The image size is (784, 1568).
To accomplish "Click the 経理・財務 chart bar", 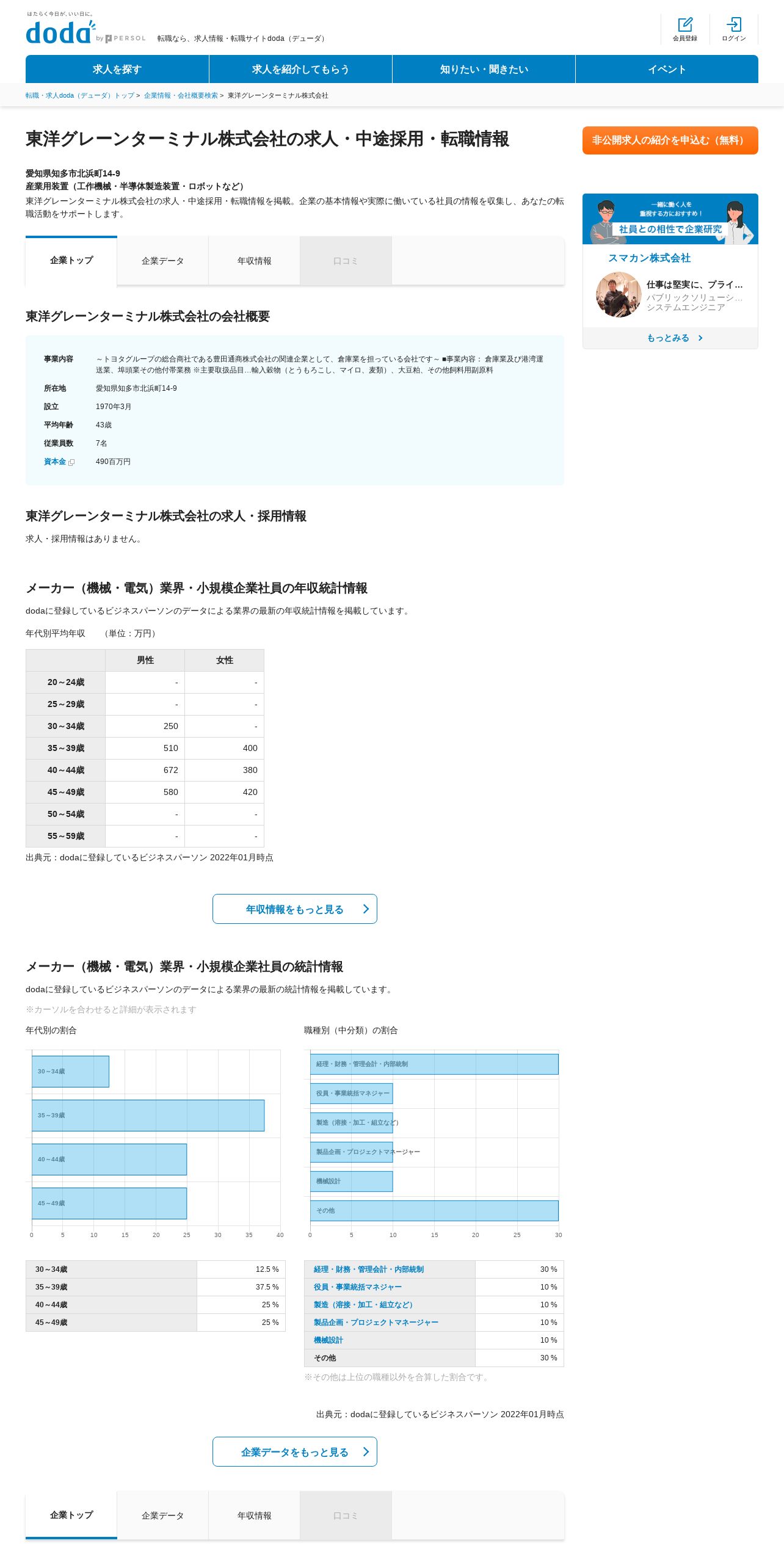I will (x=434, y=1064).
